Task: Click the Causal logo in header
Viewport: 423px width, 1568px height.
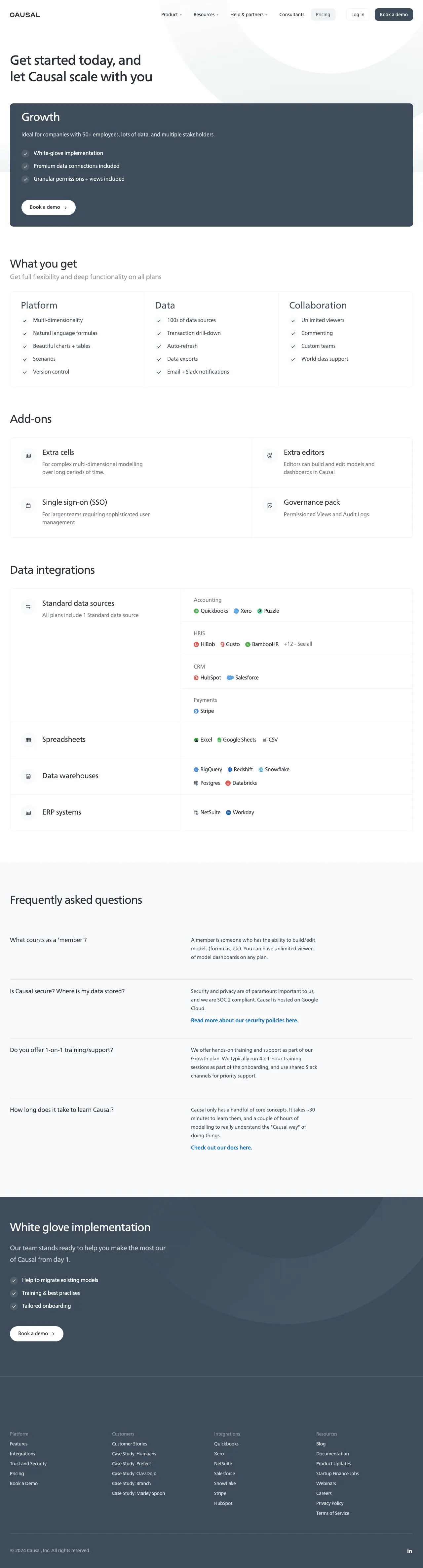Action: [25, 15]
